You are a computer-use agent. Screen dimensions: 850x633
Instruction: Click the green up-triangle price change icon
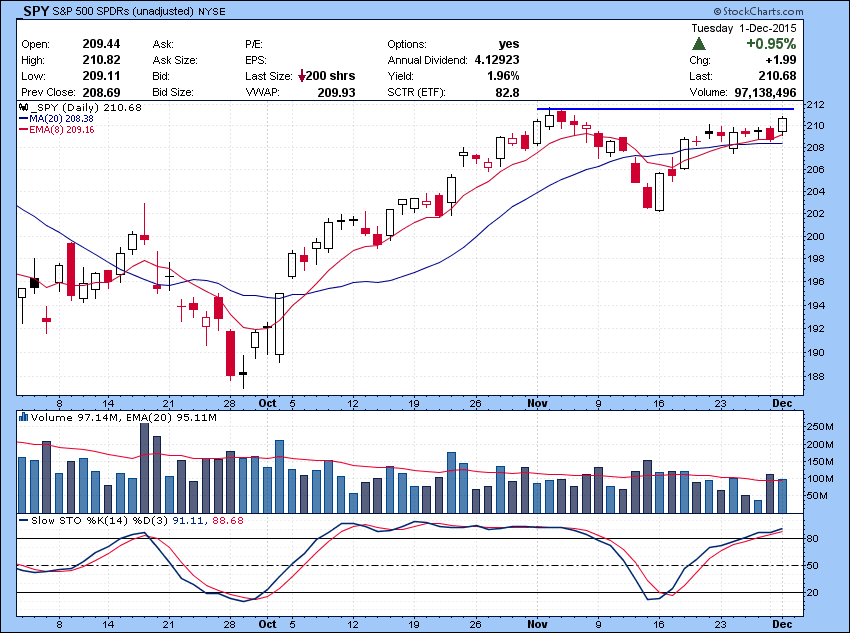[699, 44]
